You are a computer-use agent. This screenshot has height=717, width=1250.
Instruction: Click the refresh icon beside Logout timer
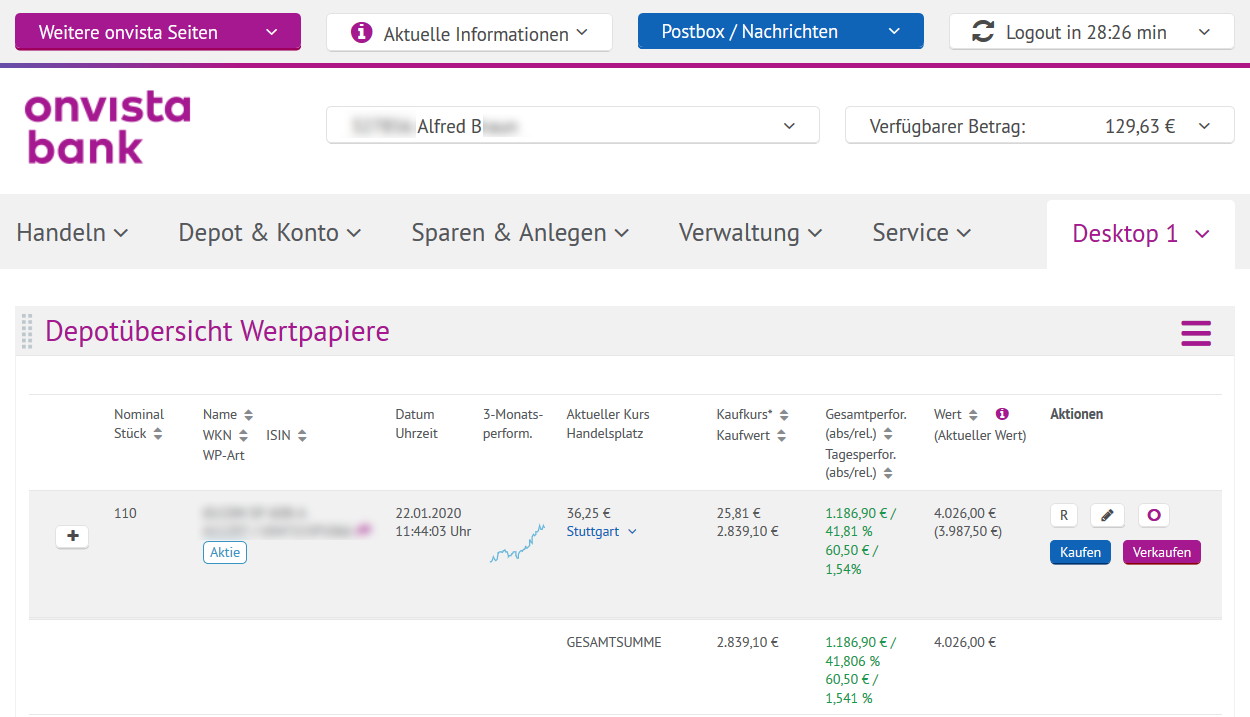[983, 32]
